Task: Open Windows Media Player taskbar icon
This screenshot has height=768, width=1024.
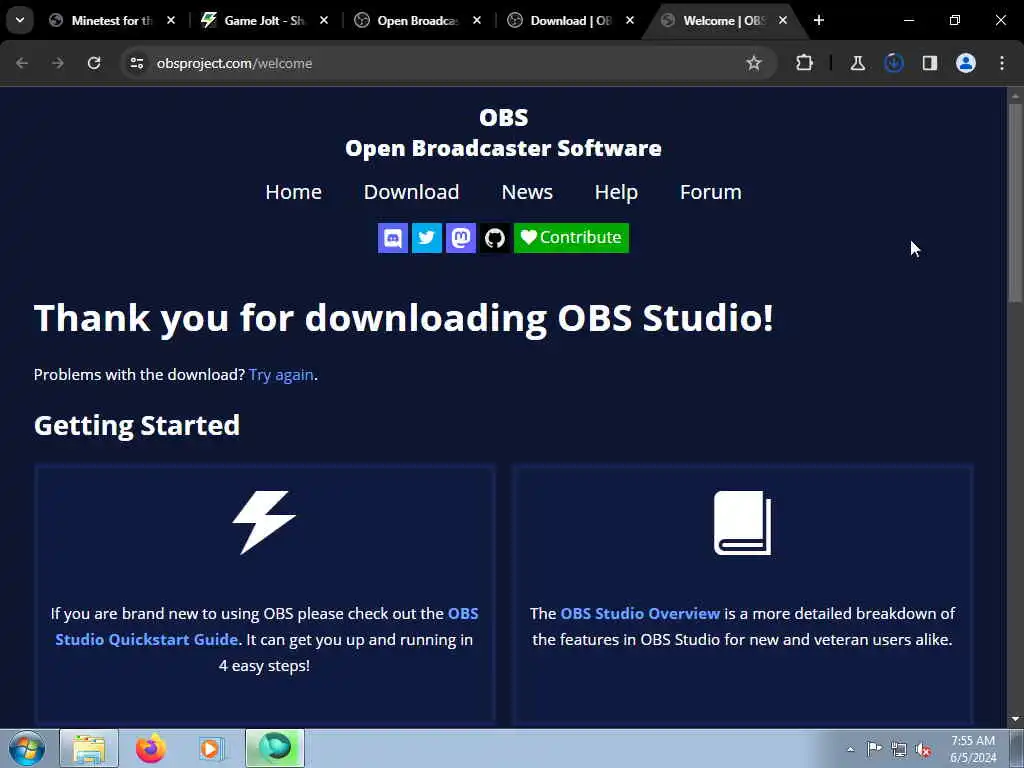Action: coord(212,748)
